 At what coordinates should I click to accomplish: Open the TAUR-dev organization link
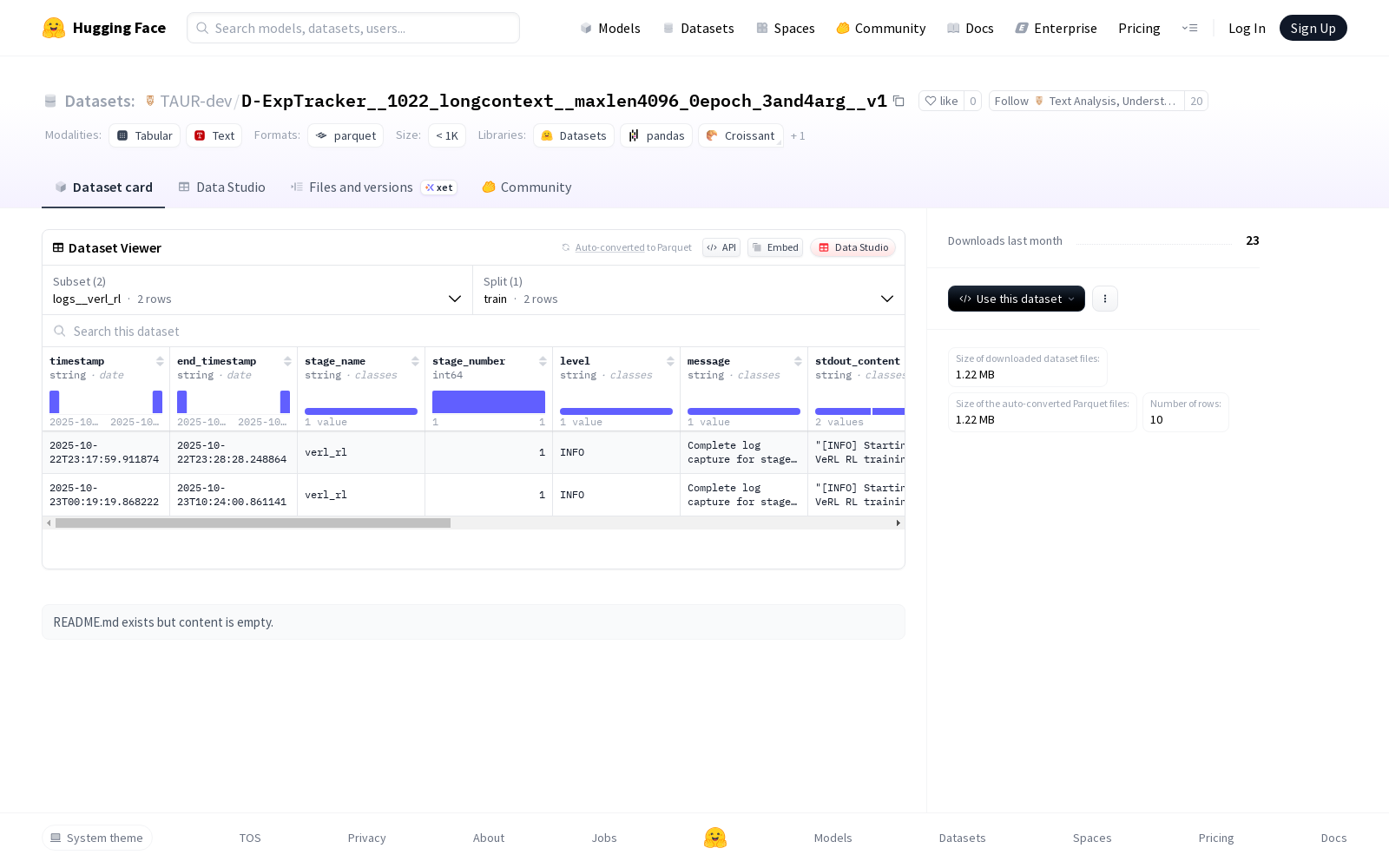[195, 102]
